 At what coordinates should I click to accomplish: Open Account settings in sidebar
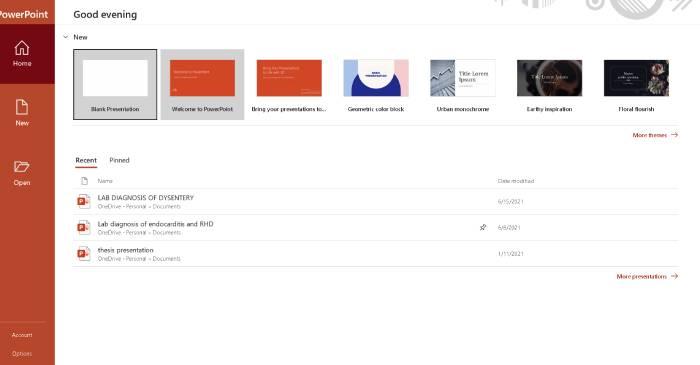(22, 335)
